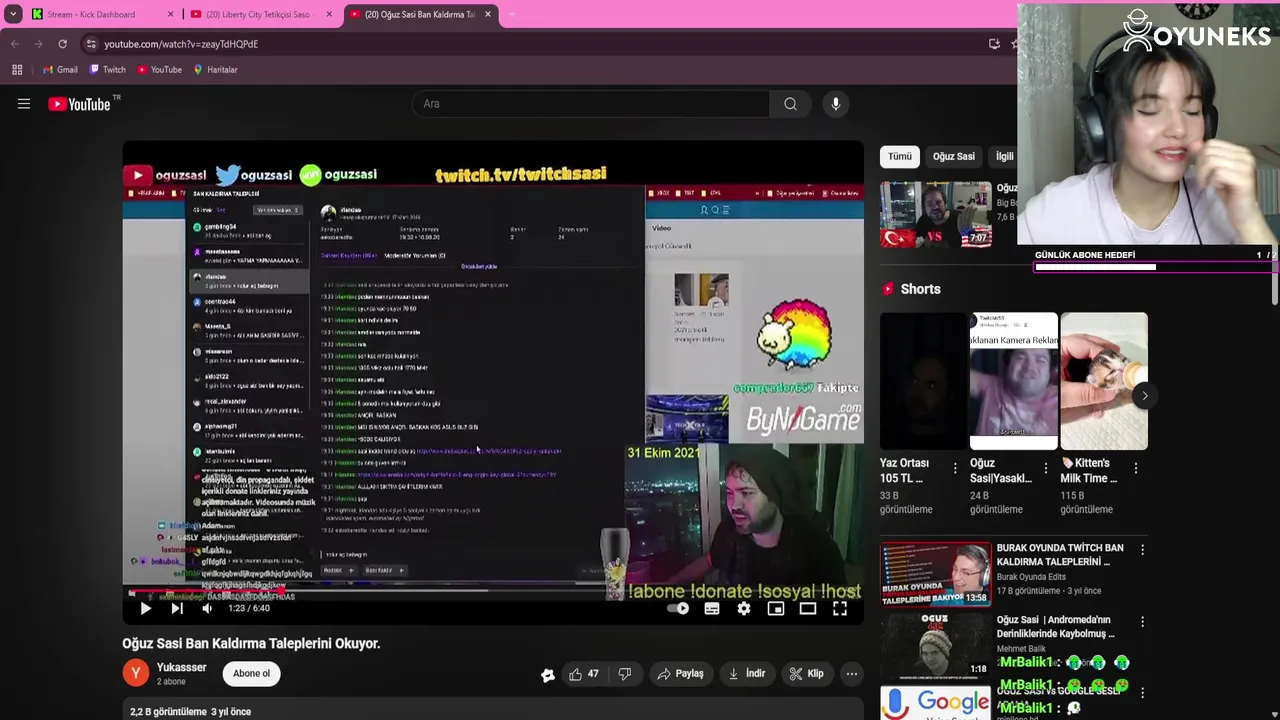This screenshot has width=1280, height=720.
Task: Open Oğuz Sasi Yasakl... short thumbnail
Action: pyautogui.click(x=1014, y=381)
